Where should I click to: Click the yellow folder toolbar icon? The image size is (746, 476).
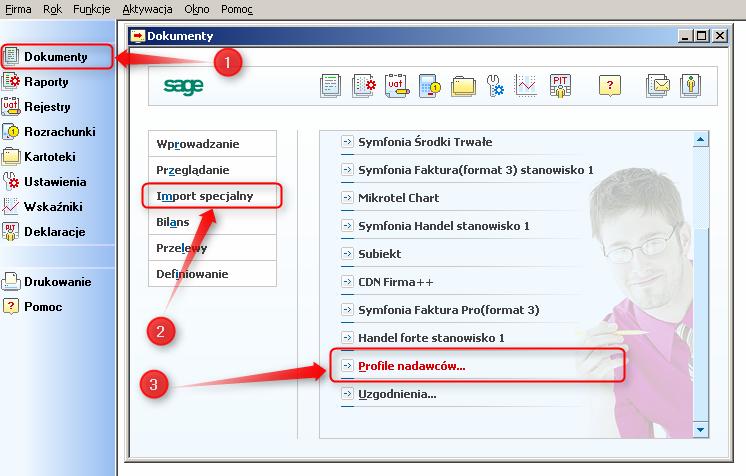463,87
